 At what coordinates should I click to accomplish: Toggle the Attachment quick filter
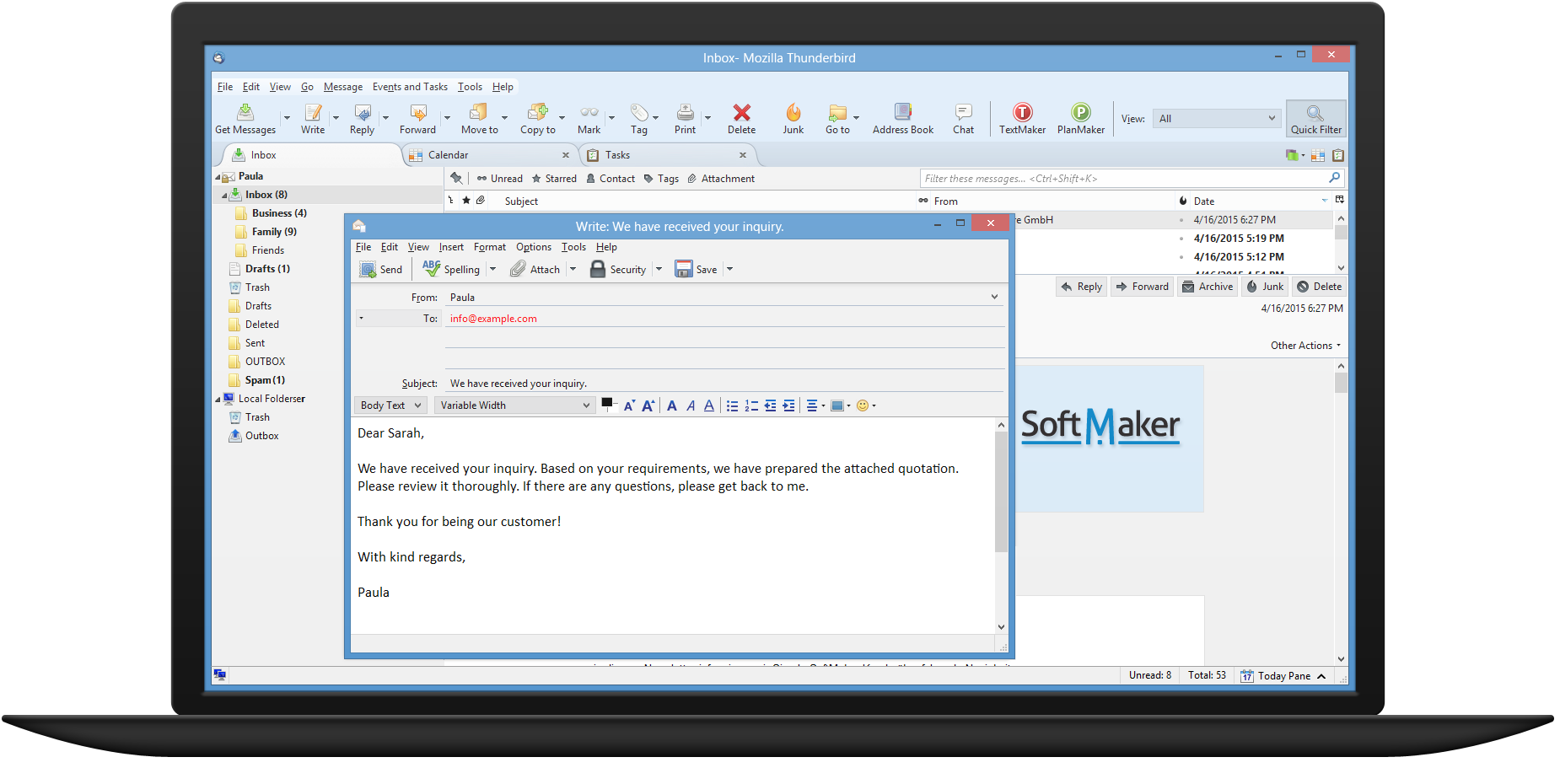[721, 179]
